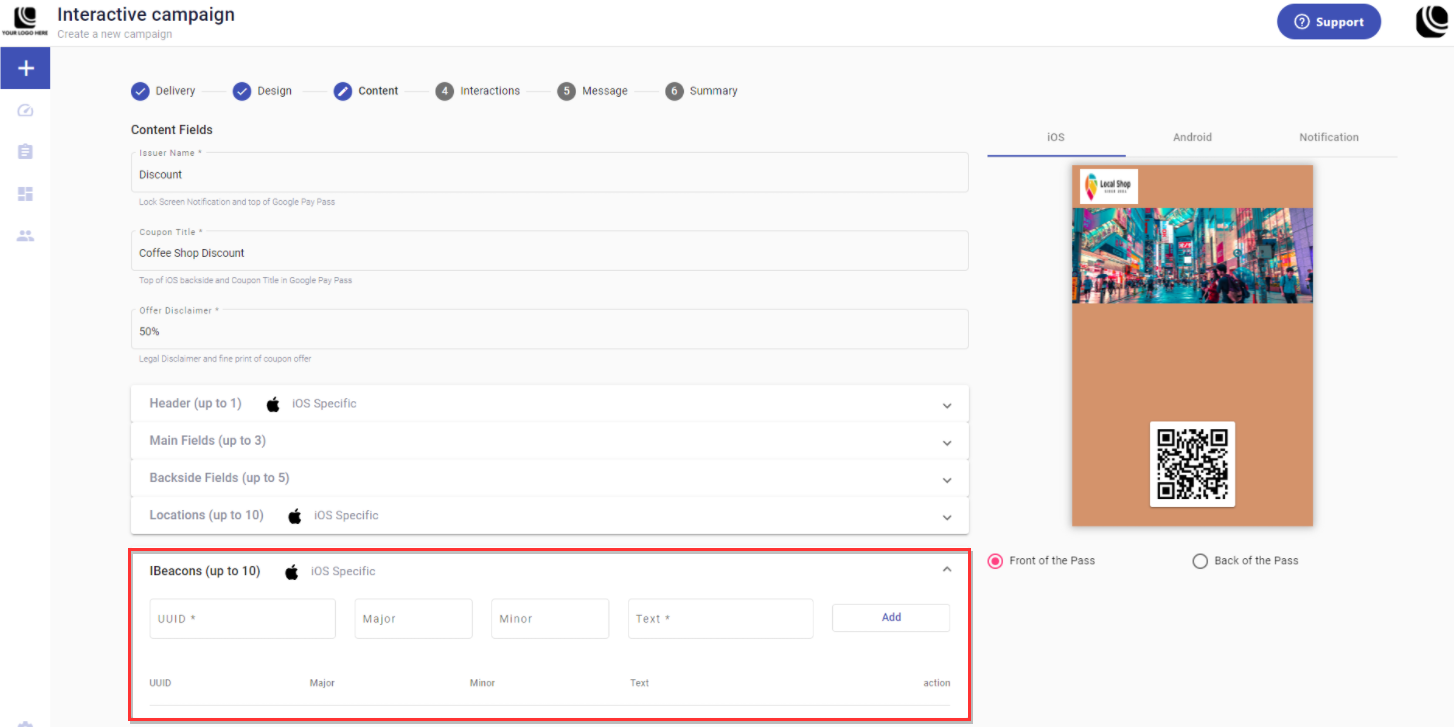Expand the Backside Fields (up to 5) section
Screen dimensions: 1454x727
[x=550, y=478]
